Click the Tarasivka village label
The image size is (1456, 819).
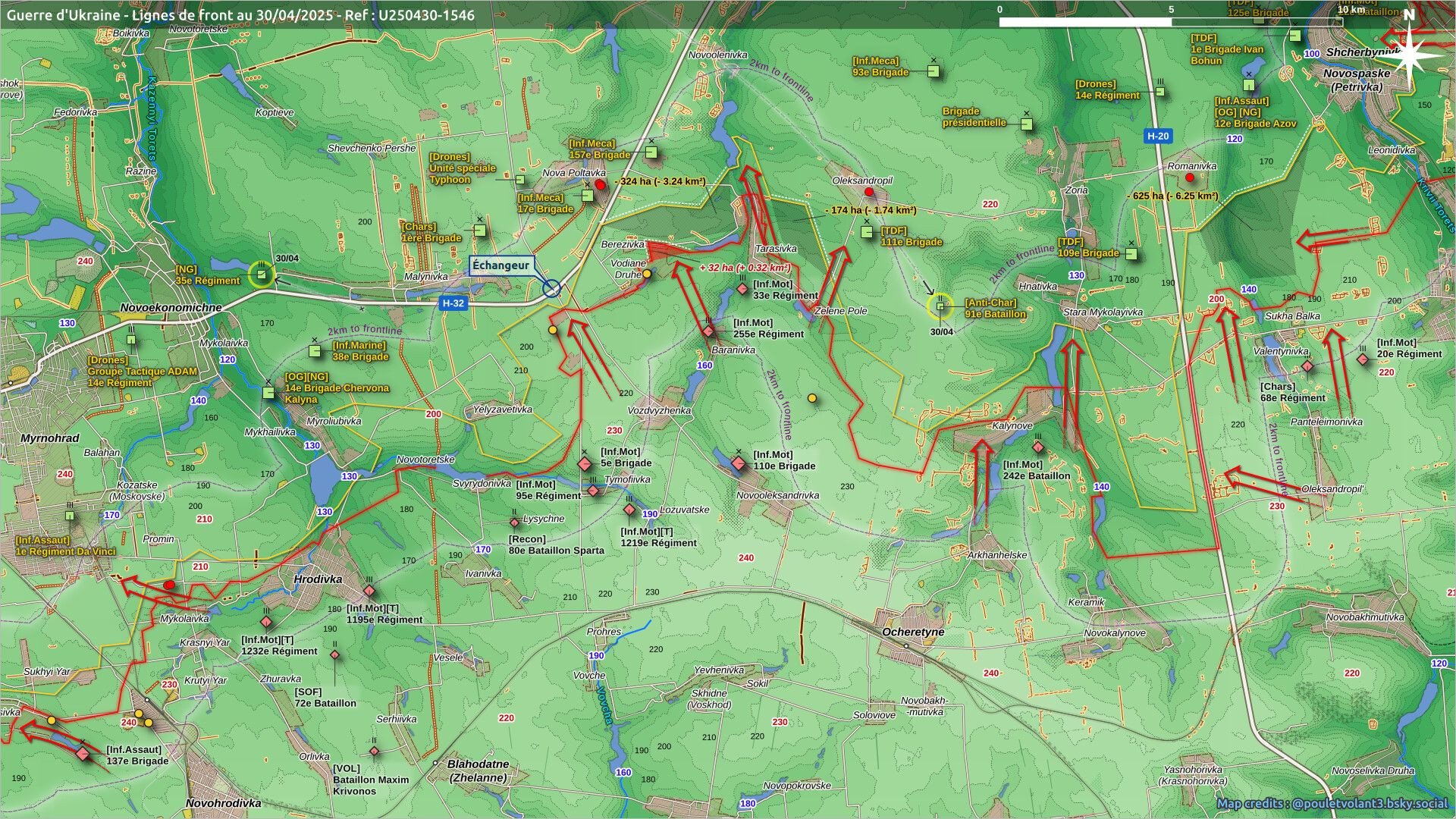pyautogui.click(x=776, y=249)
